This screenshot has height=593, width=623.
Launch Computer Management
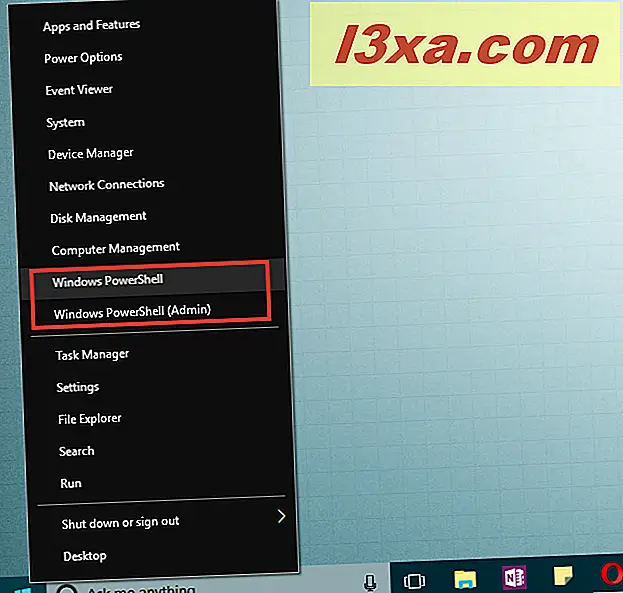tap(116, 249)
